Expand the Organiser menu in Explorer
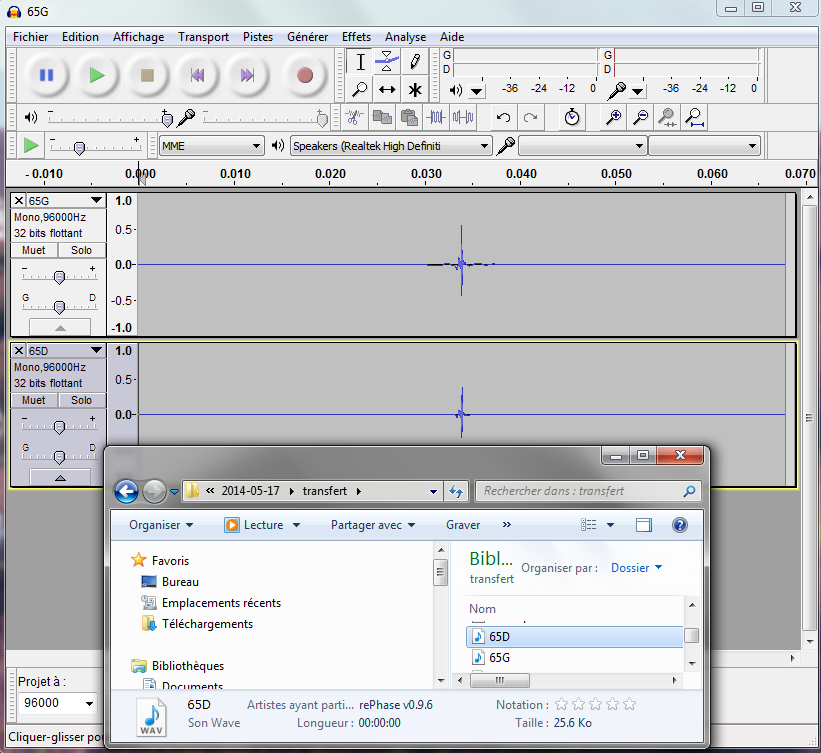The height and width of the screenshot is (753, 821). pyautogui.click(x=161, y=525)
